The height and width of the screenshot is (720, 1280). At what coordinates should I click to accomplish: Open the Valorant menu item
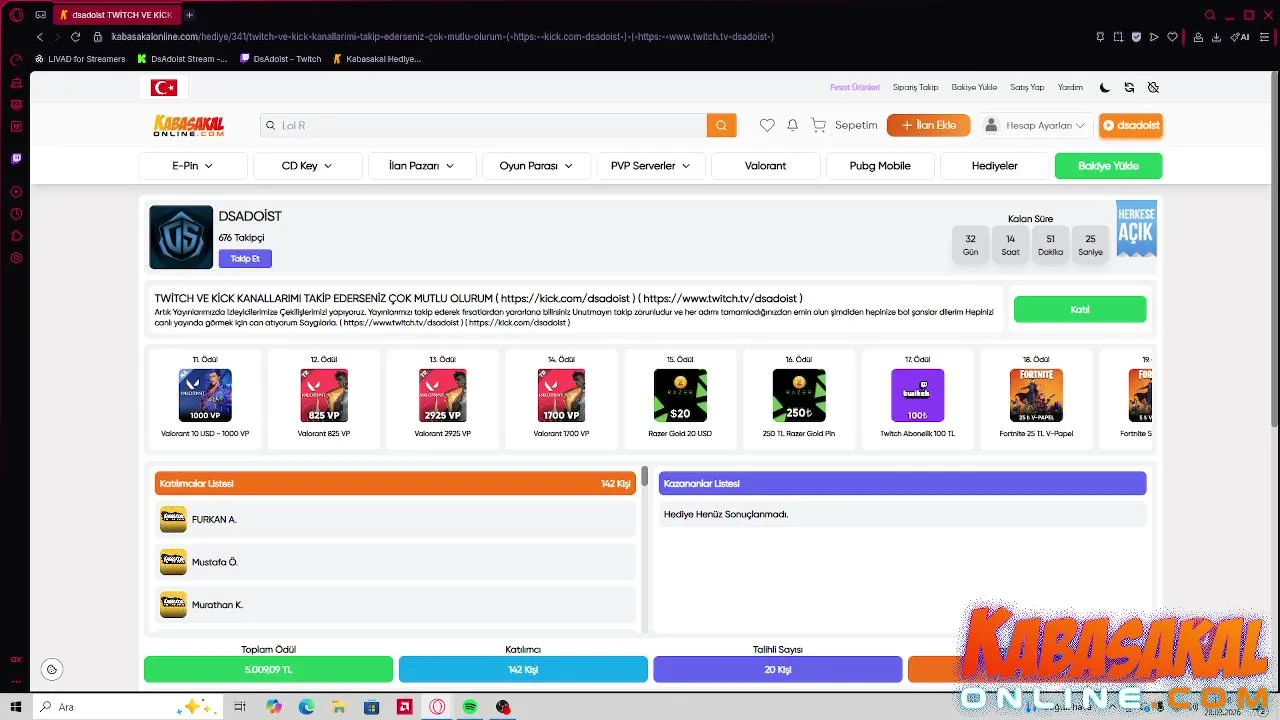[x=765, y=166]
